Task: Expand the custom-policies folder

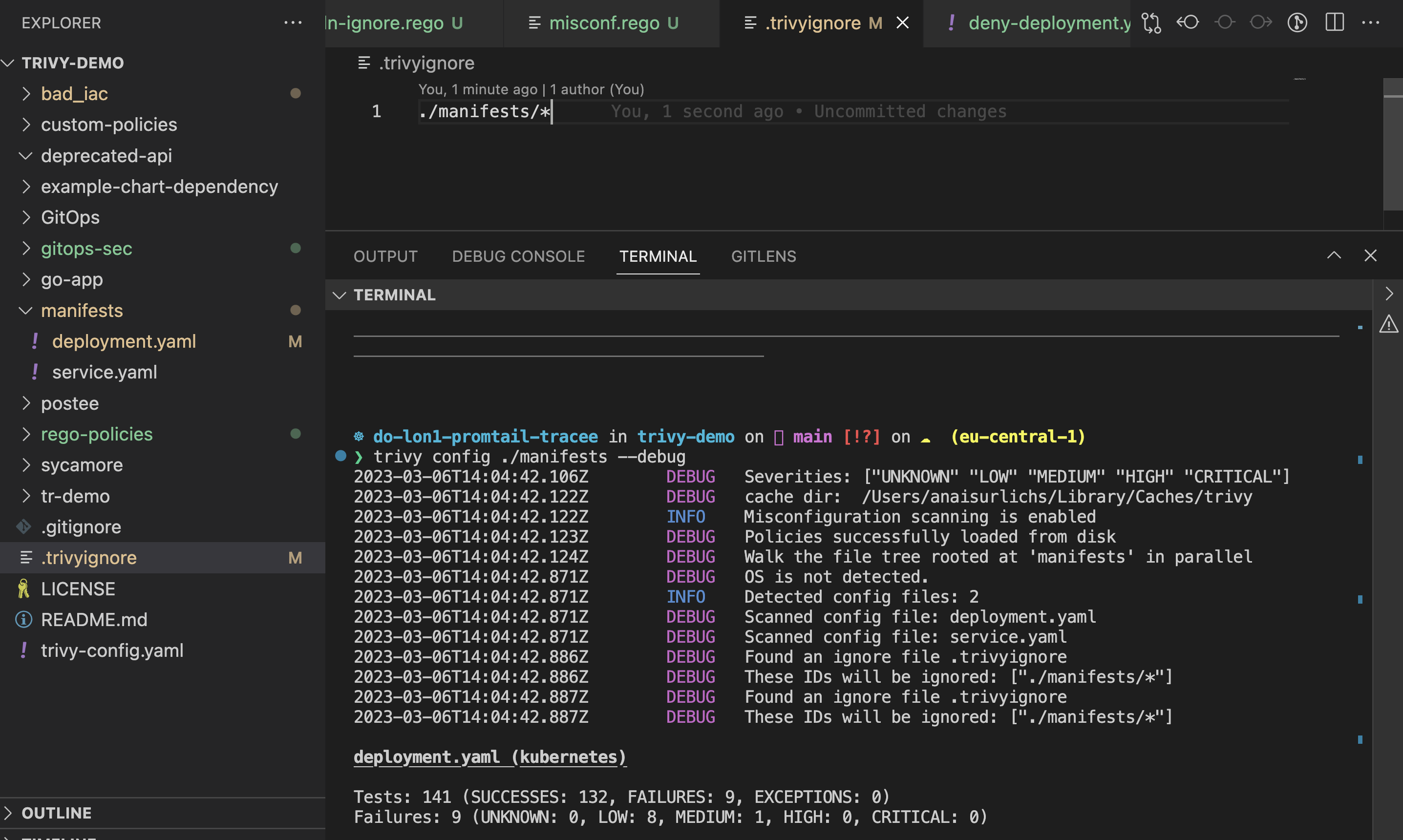Action: click(x=162, y=125)
